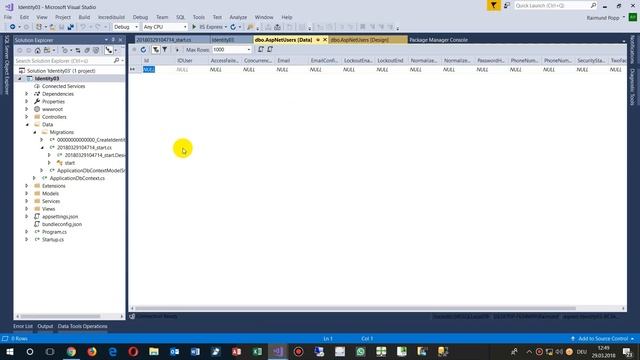Click the Undo icon in main toolbar

coord(83,27)
